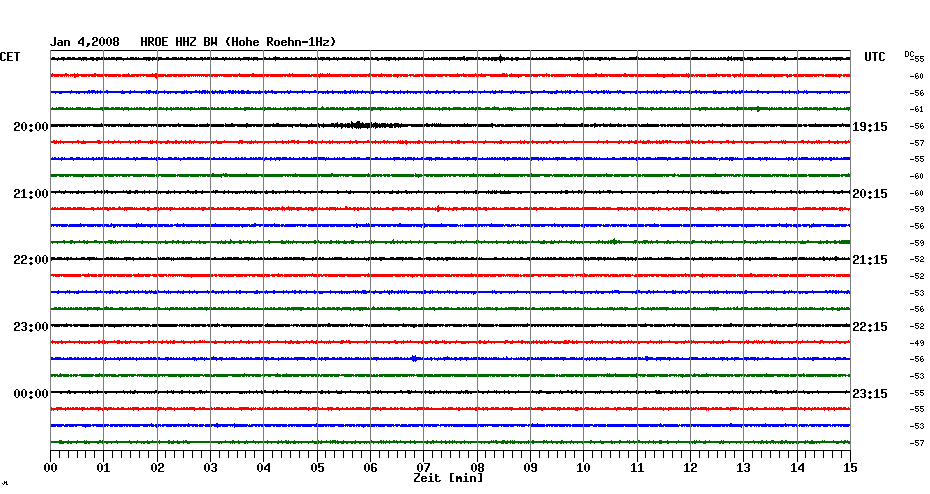This screenshot has height=494, width=930.
Task: Select the 00:00 CET time label
Action: tap(31, 394)
